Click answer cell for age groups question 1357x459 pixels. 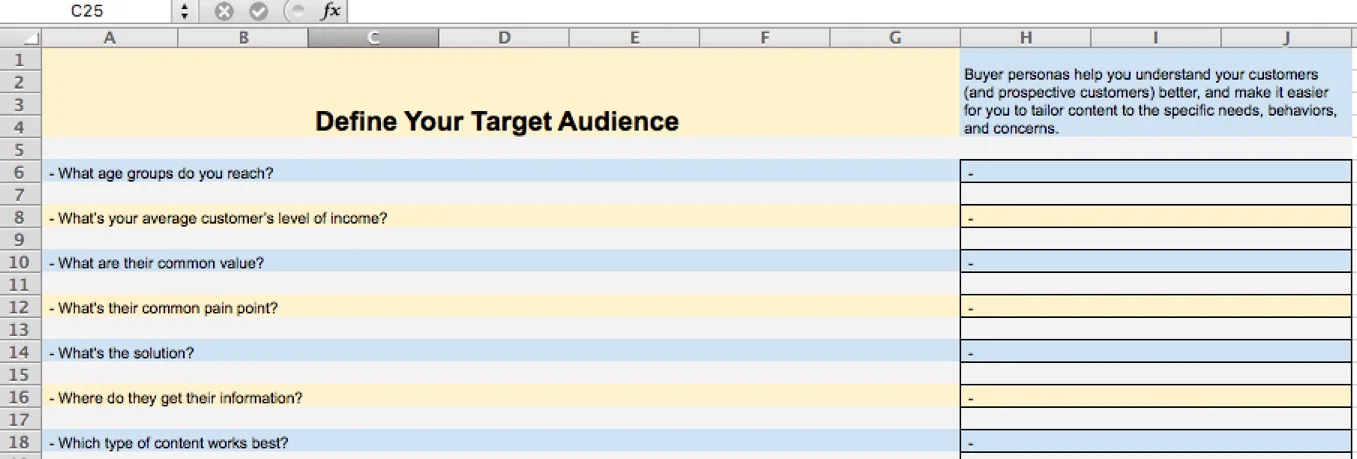coord(1156,172)
